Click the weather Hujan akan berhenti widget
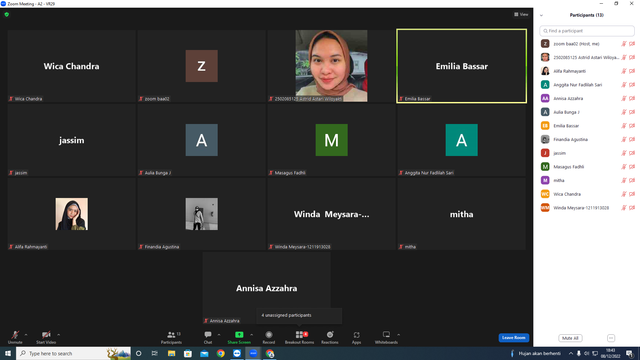Image resolution: width=640 pixels, height=360 pixels. point(536,353)
